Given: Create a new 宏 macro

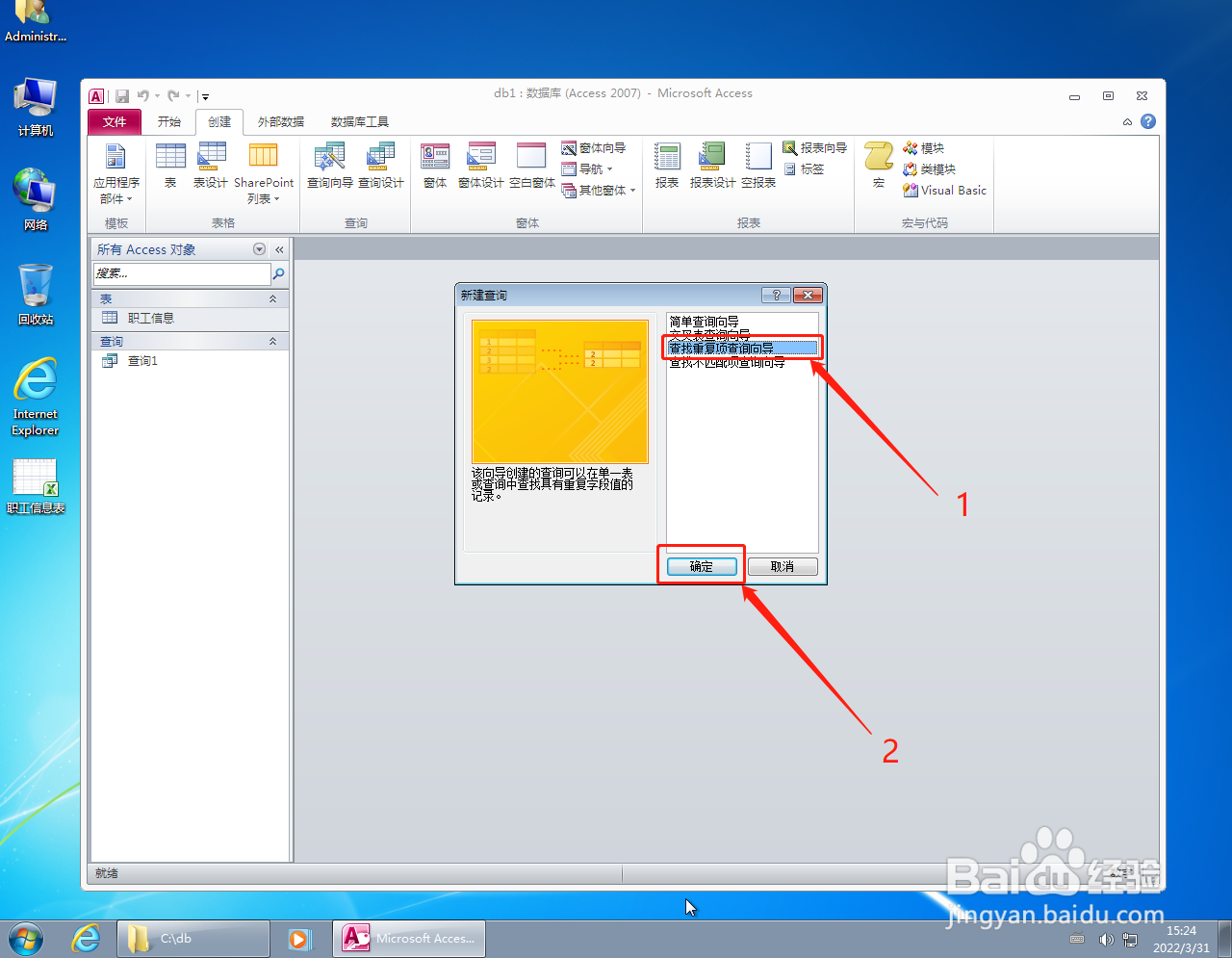Looking at the screenshot, I should (879, 166).
